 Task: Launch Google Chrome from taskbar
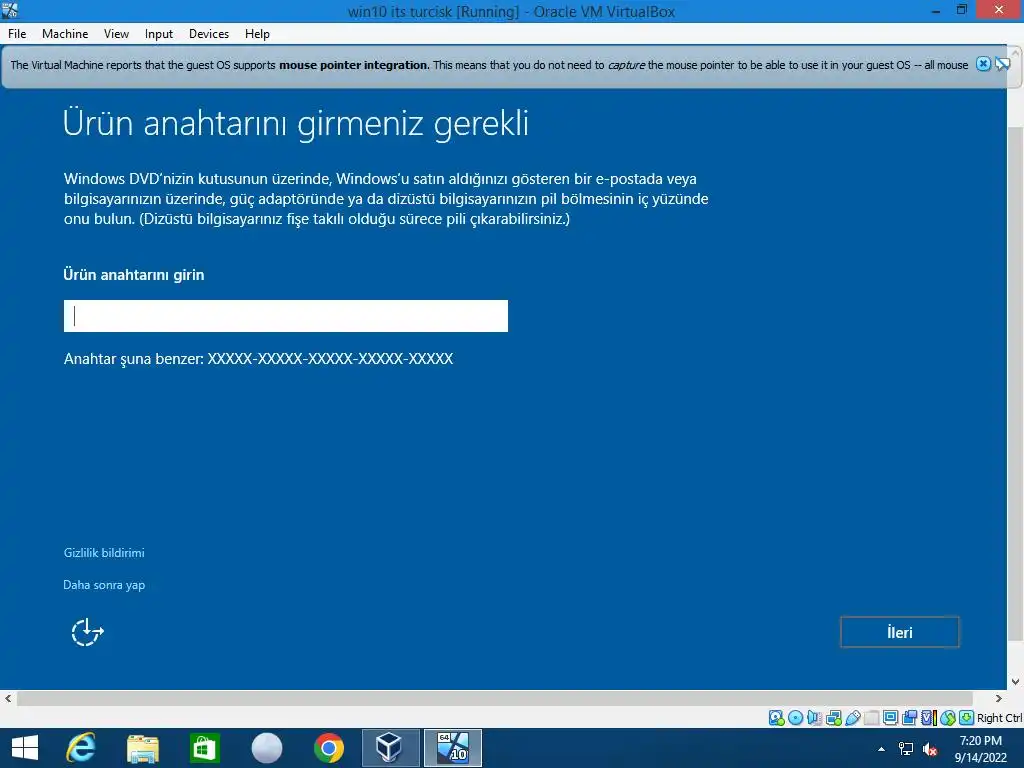tap(328, 748)
